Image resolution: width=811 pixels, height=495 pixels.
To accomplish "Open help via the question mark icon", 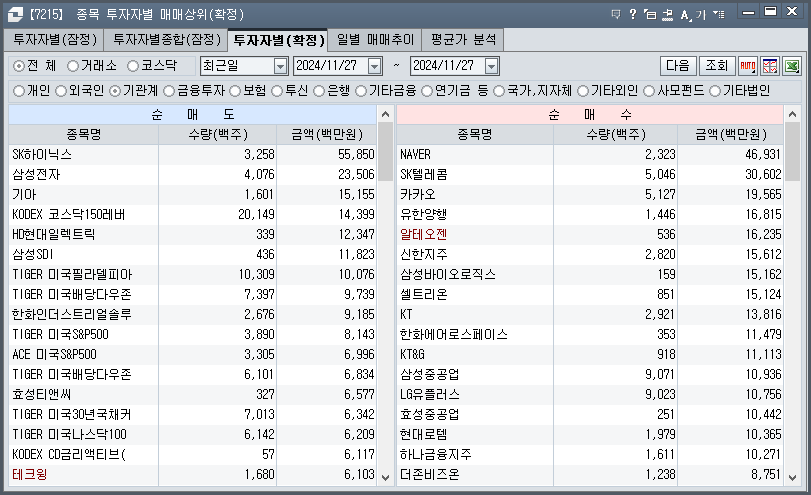I will coord(633,14).
